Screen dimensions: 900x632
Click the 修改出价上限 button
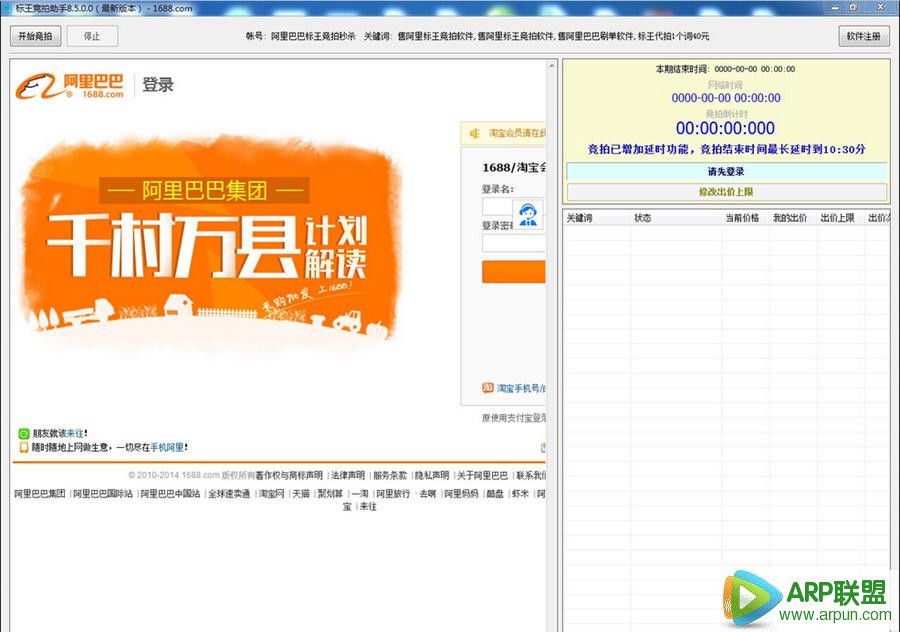[x=726, y=191]
